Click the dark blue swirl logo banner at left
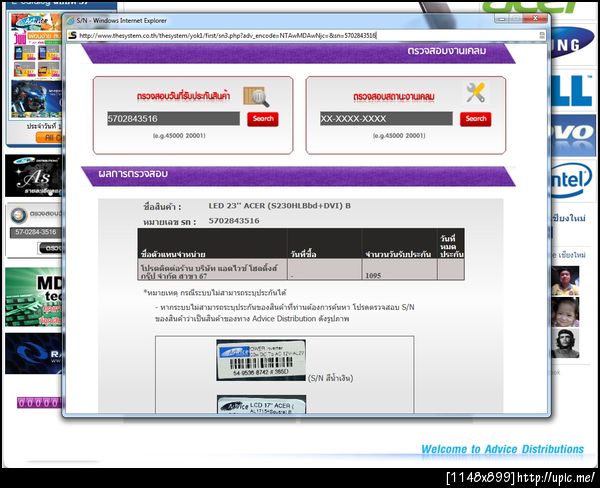The image size is (600, 488). click(34, 354)
